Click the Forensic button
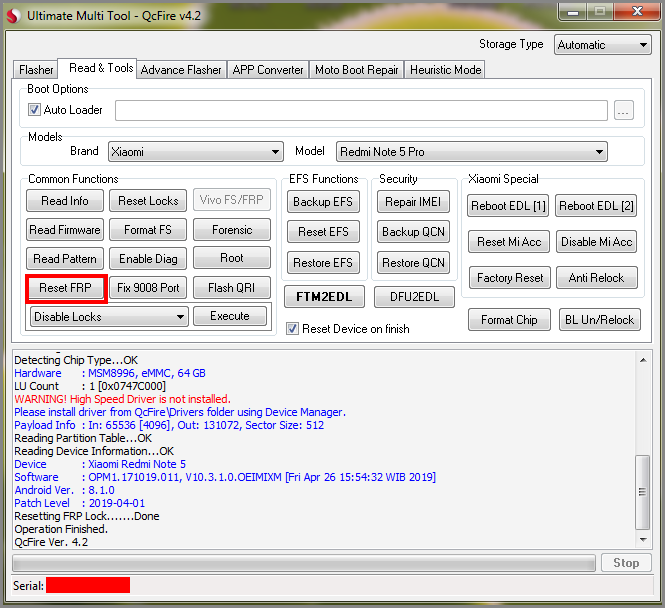 click(232, 230)
